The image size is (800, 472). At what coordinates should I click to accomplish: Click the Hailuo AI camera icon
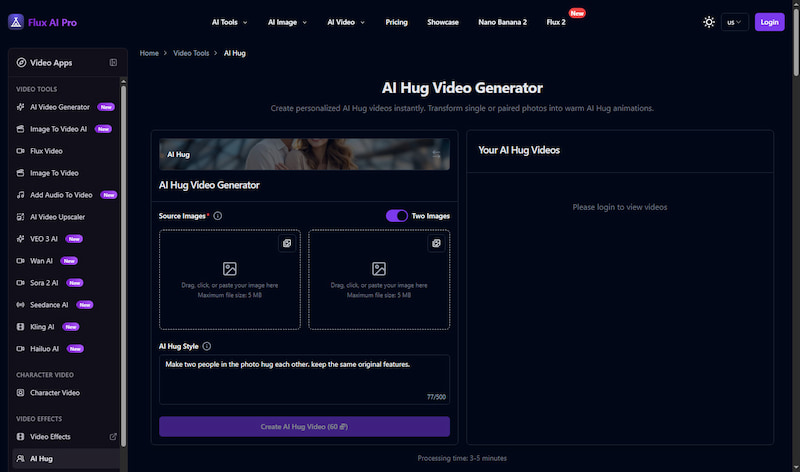point(20,349)
